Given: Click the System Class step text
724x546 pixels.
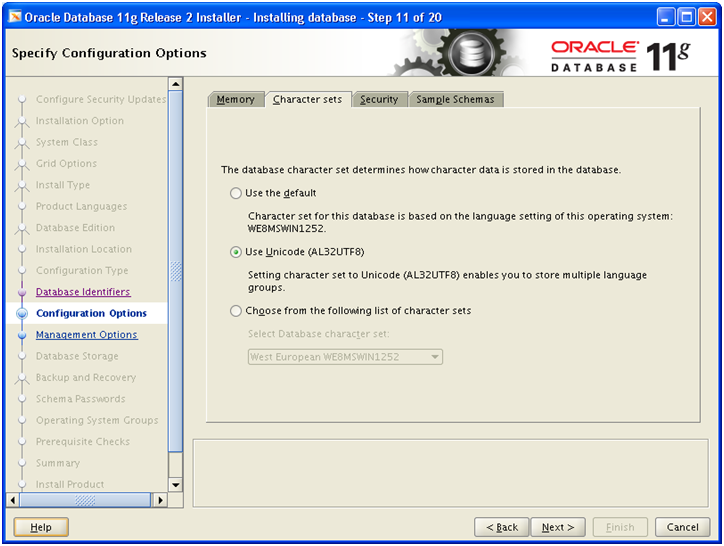Looking at the screenshot, I should pos(67,142).
